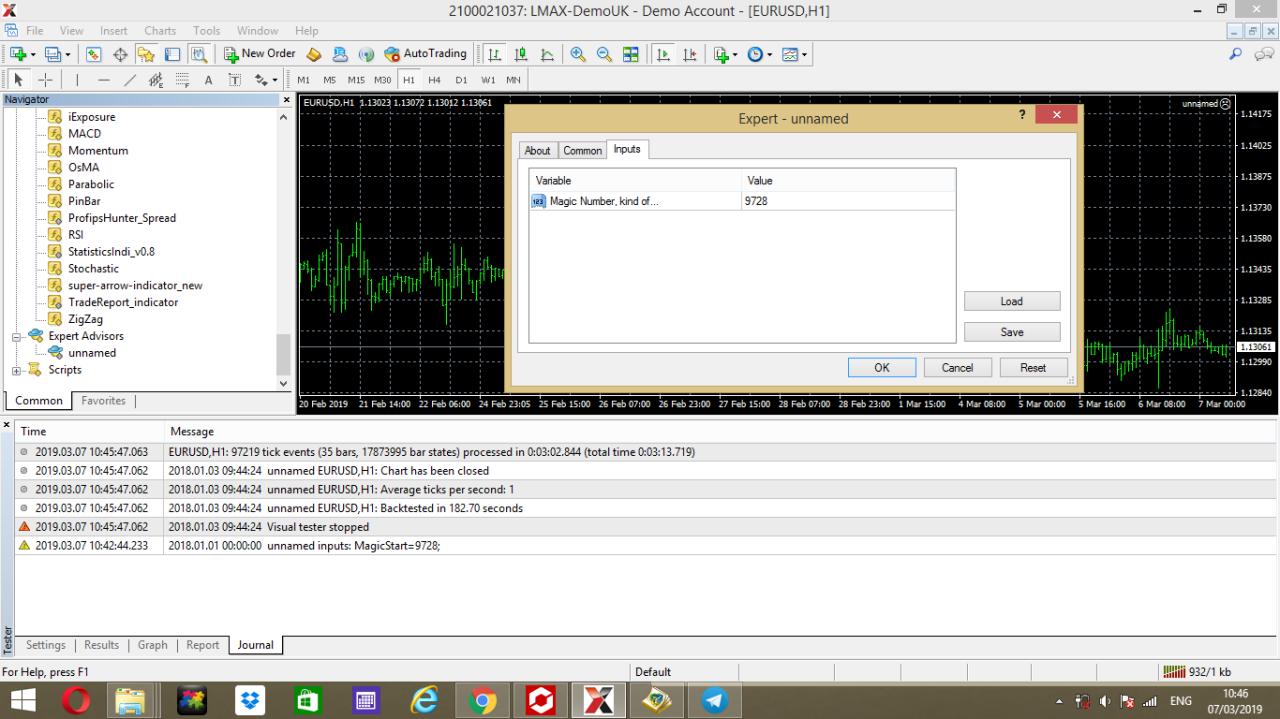
Task: Open the Charts menu
Action: click(x=160, y=31)
